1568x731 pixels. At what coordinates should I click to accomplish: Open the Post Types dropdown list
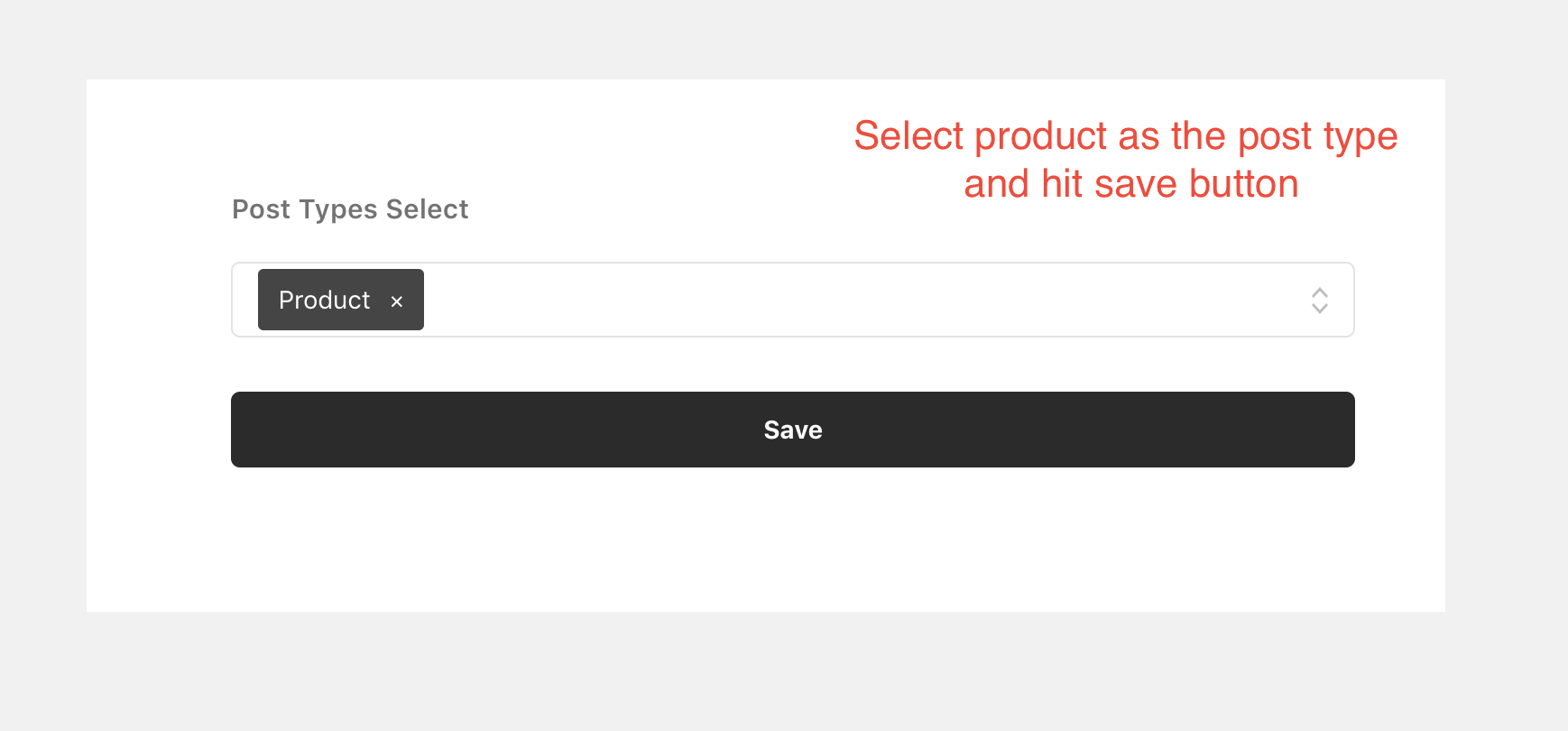[x=1319, y=301]
